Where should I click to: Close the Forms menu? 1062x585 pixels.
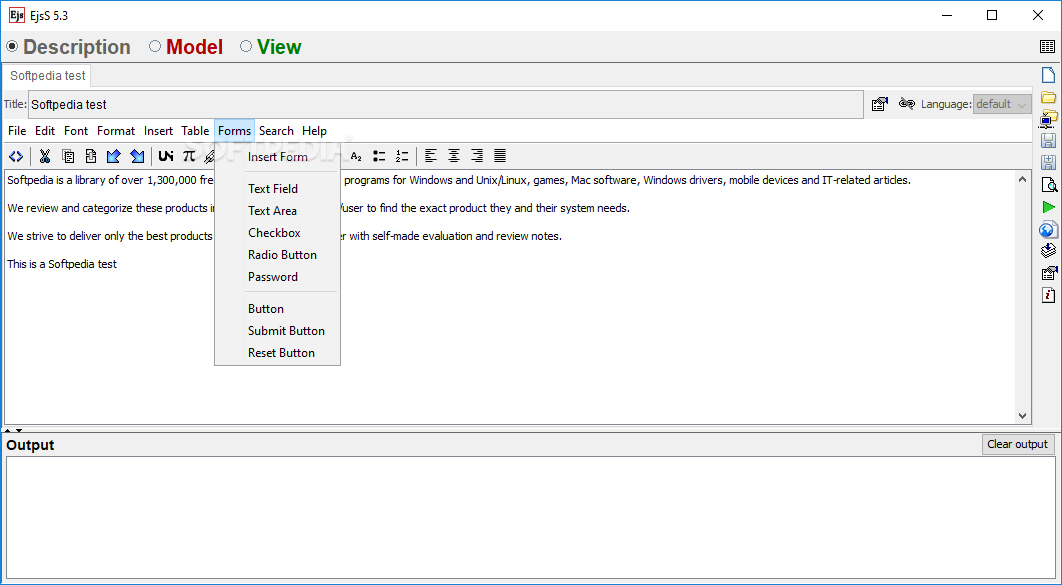point(234,131)
